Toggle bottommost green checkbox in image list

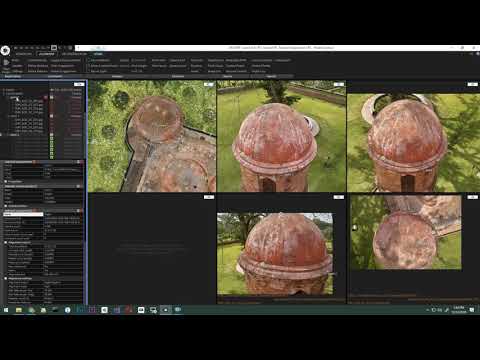(x=52, y=157)
